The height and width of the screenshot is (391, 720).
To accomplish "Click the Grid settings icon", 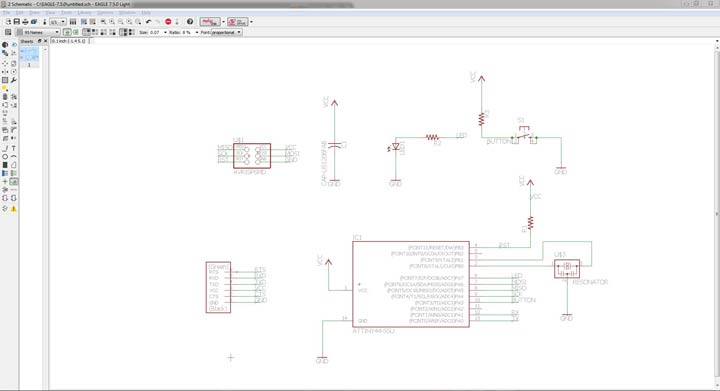I will [8, 32].
